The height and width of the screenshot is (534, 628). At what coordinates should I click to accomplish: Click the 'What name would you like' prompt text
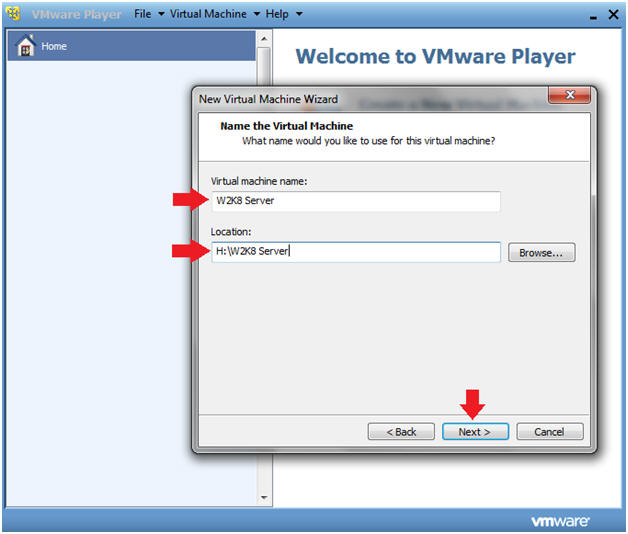(368, 141)
